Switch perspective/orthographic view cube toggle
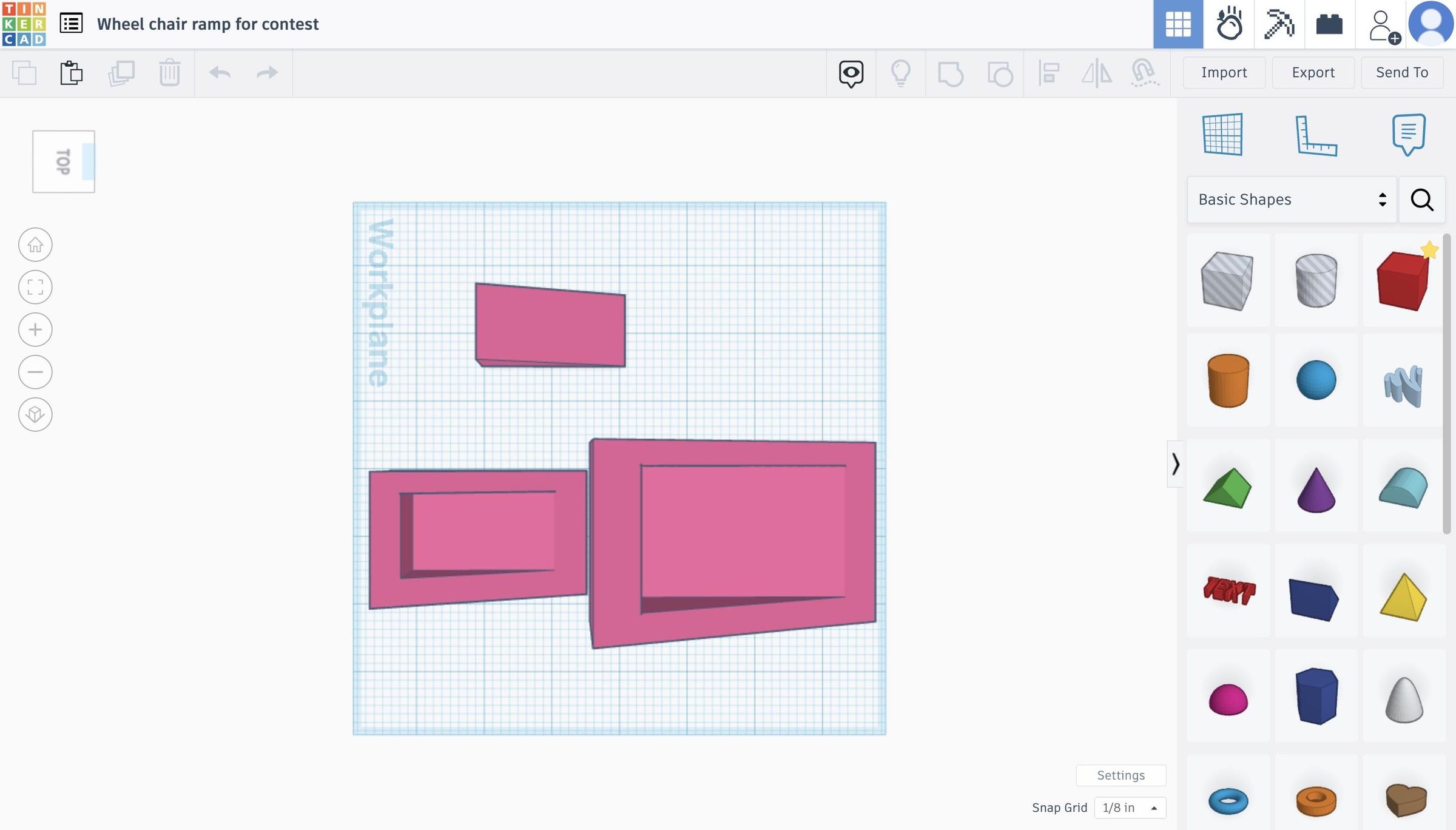This screenshot has width=1456, height=830. [35, 414]
